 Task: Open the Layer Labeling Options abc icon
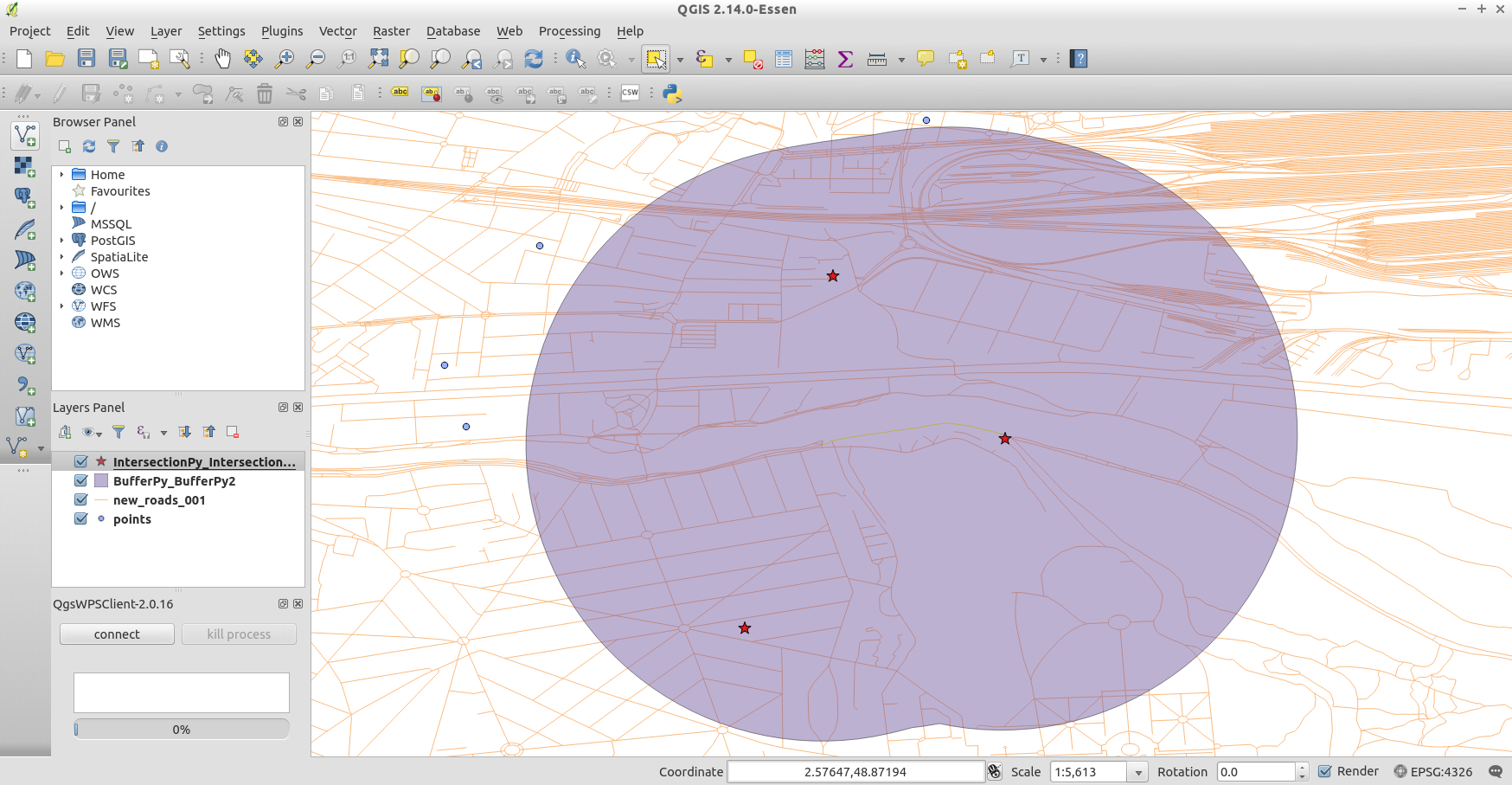400,93
